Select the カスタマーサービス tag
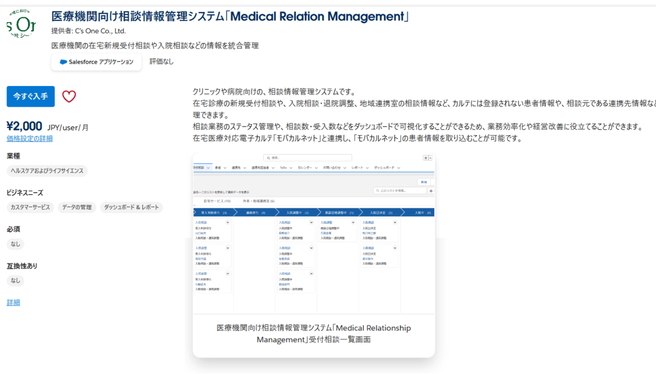This screenshot has height=374, width=656. point(30,207)
